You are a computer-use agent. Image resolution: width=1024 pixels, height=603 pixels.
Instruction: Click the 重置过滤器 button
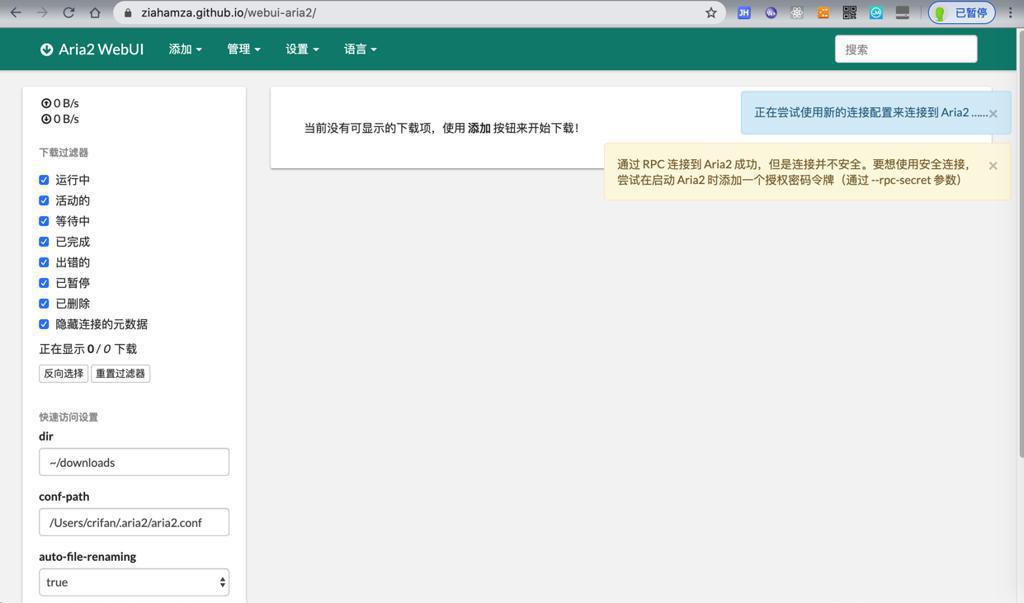[120, 374]
